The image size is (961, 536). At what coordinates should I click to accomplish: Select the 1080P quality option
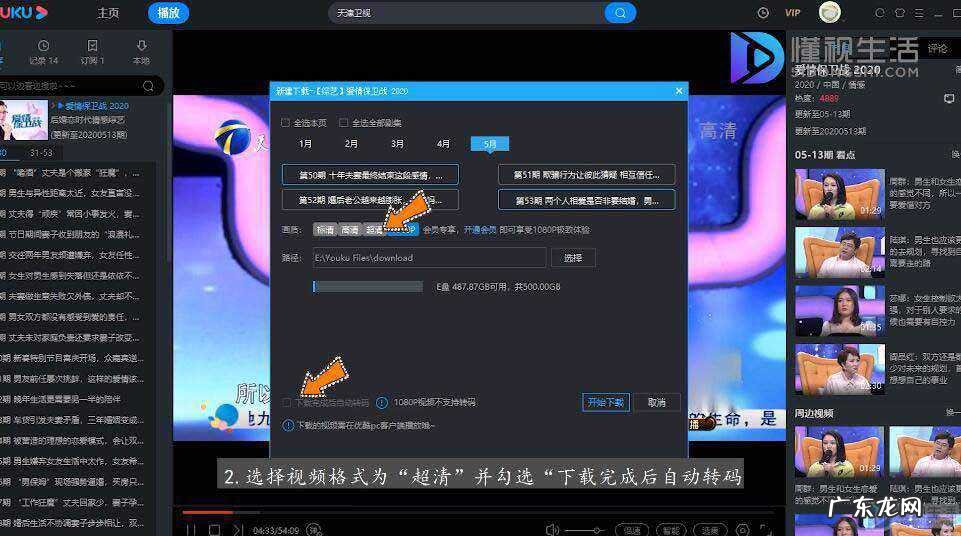[403, 230]
